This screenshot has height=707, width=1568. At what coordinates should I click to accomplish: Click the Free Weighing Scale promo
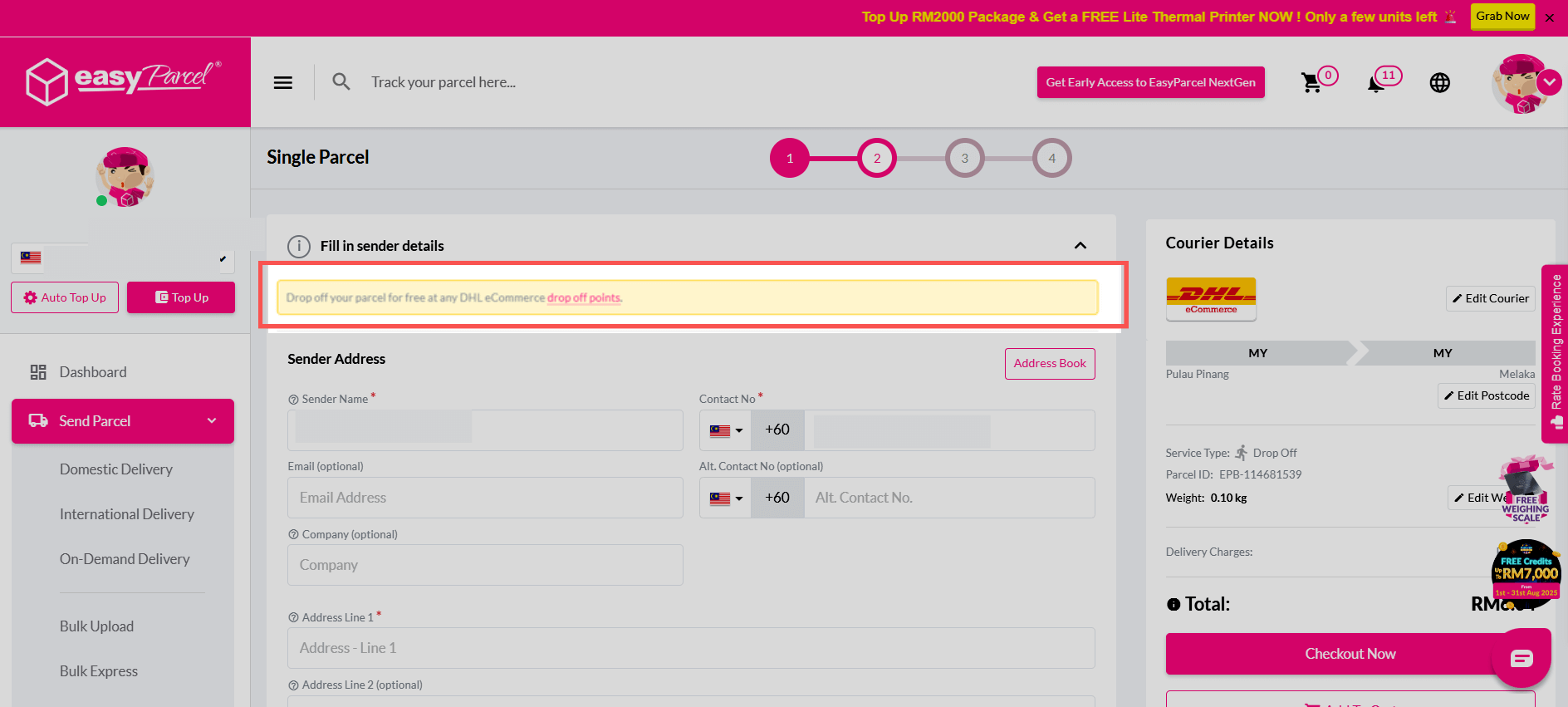point(1526,490)
